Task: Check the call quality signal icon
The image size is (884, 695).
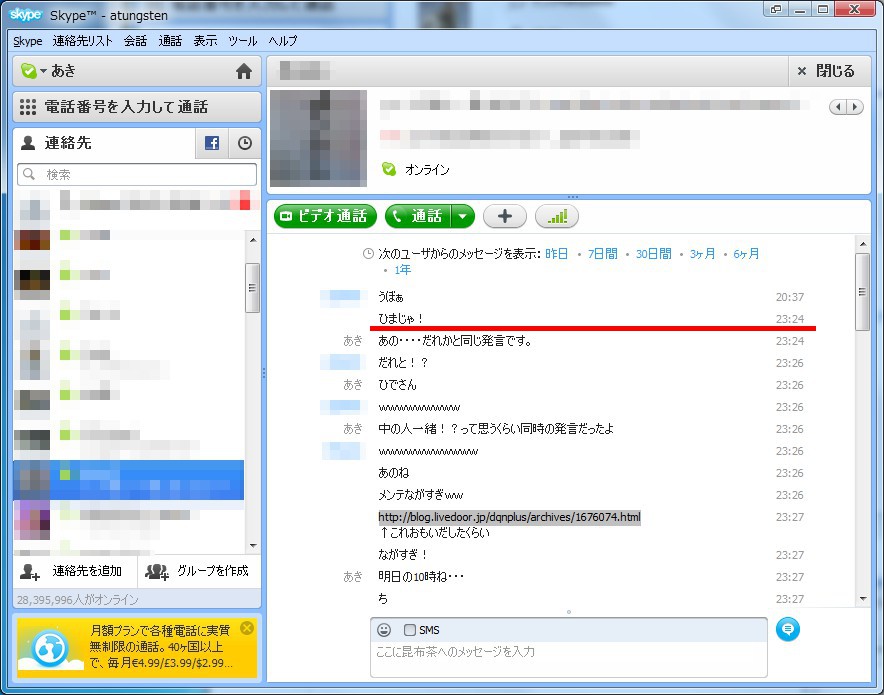Action: pos(556,216)
